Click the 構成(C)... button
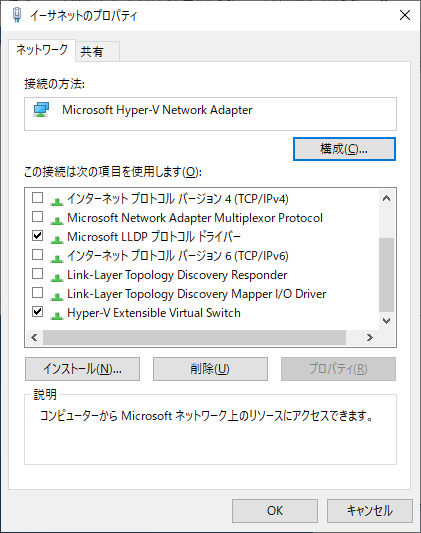This screenshot has height=533, width=421. coord(344,149)
